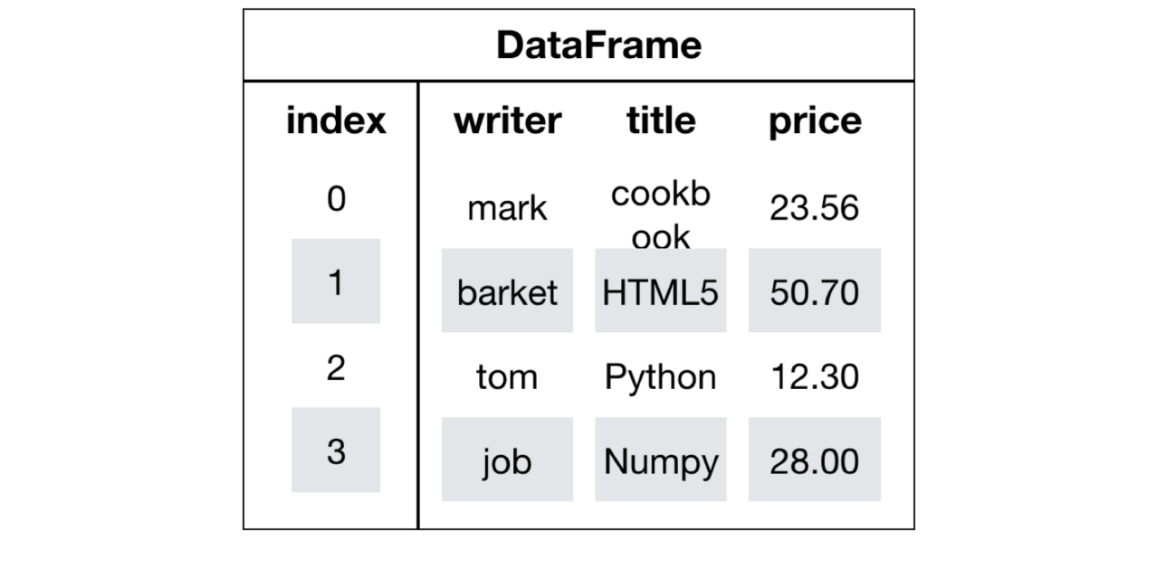
Task: Click the price value 28.00
Action: coord(814,461)
